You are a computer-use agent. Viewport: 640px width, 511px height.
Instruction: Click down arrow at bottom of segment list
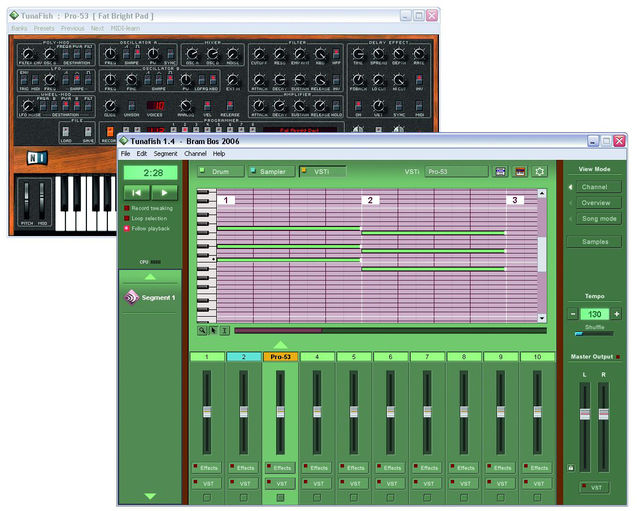tap(150, 496)
